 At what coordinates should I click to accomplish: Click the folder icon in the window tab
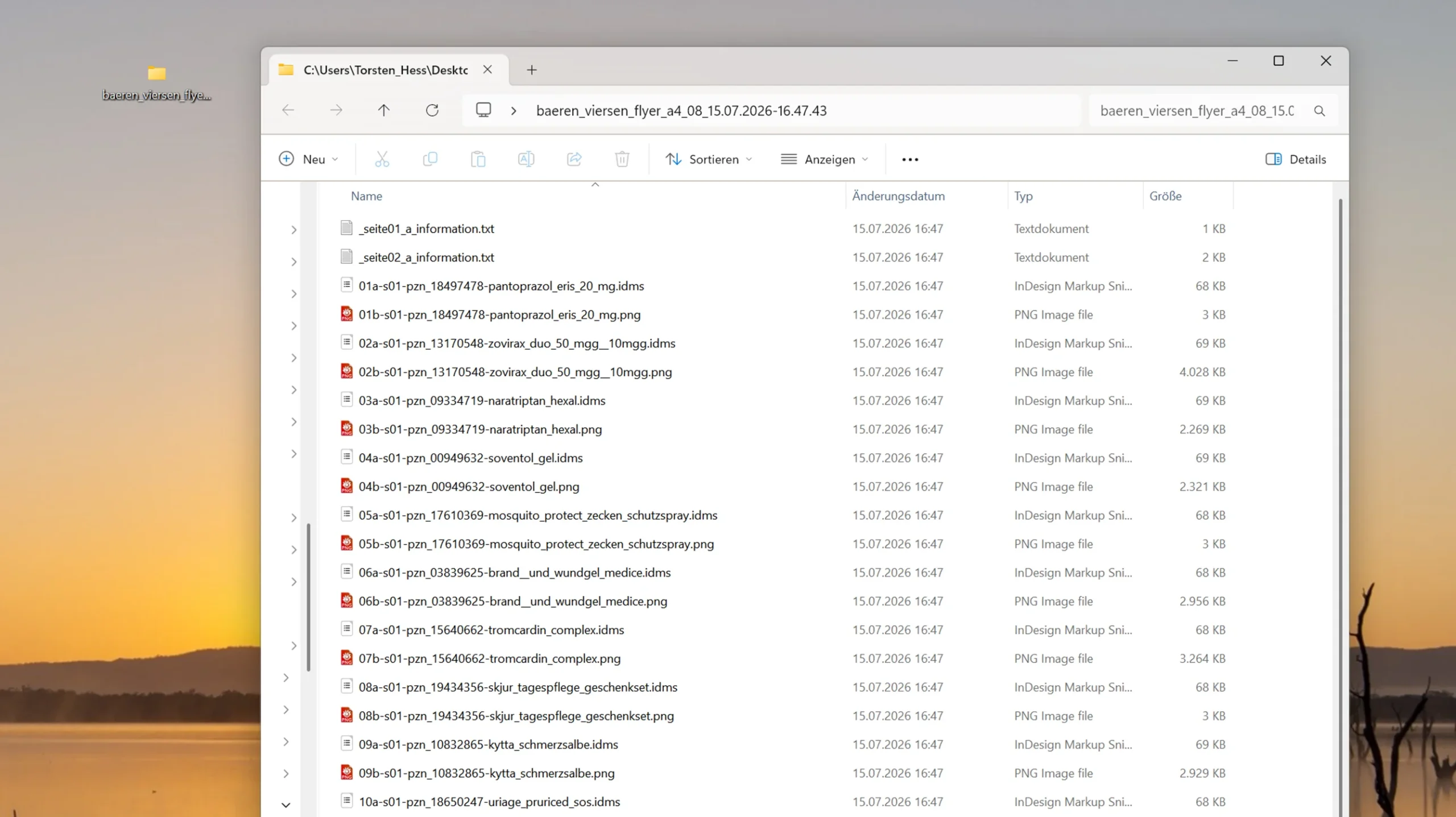click(x=286, y=69)
